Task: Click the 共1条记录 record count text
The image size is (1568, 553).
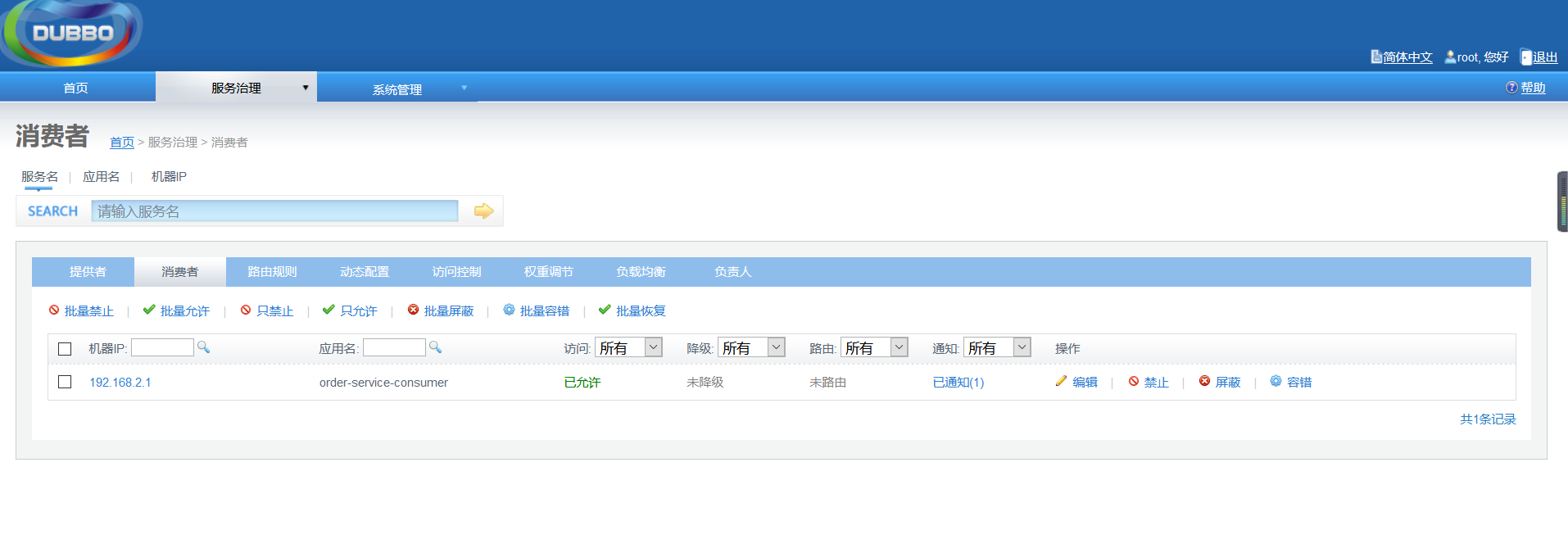Action: [1488, 419]
